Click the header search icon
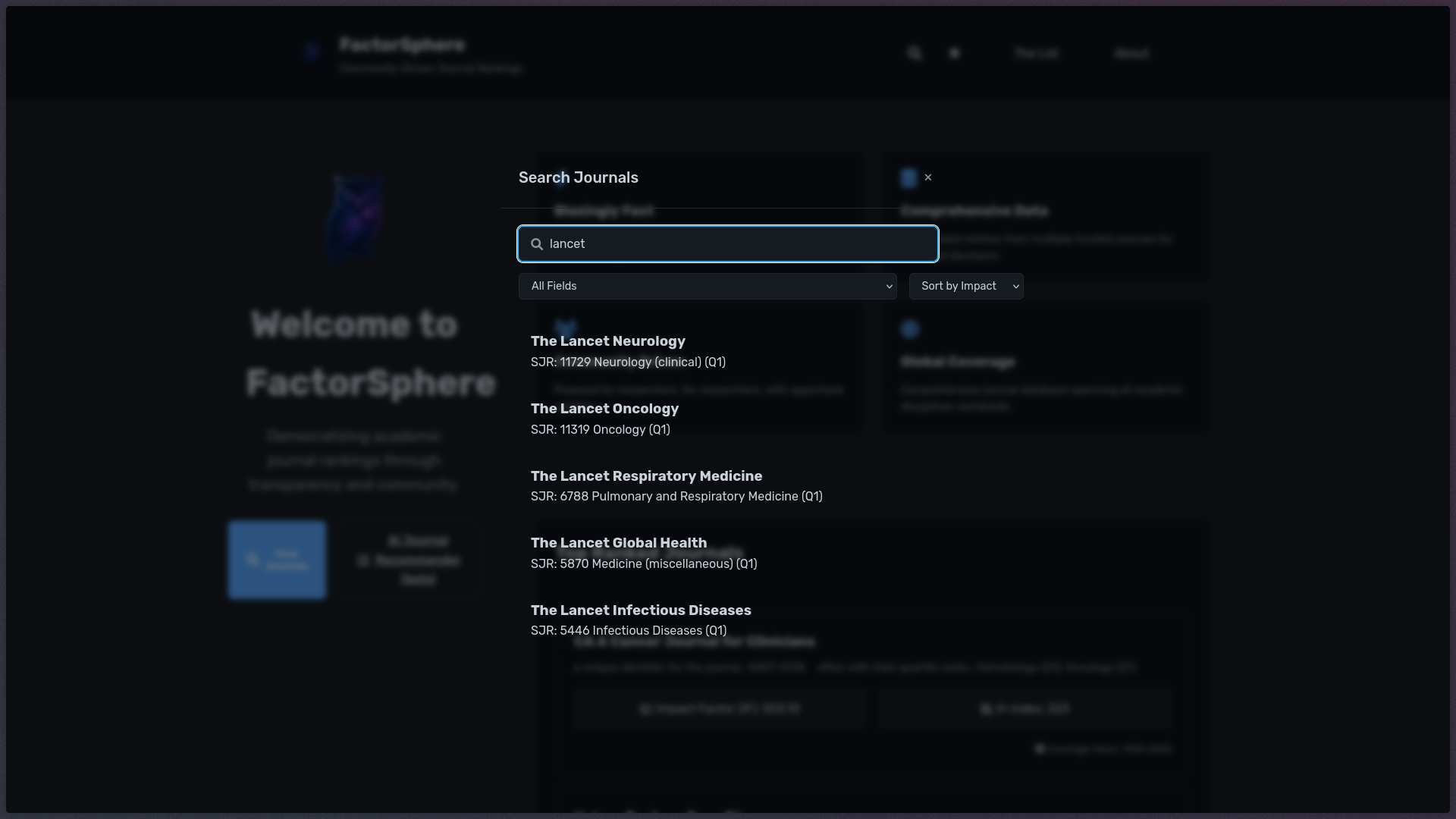Viewport: 1456px width, 819px height. (x=915, y=53)
